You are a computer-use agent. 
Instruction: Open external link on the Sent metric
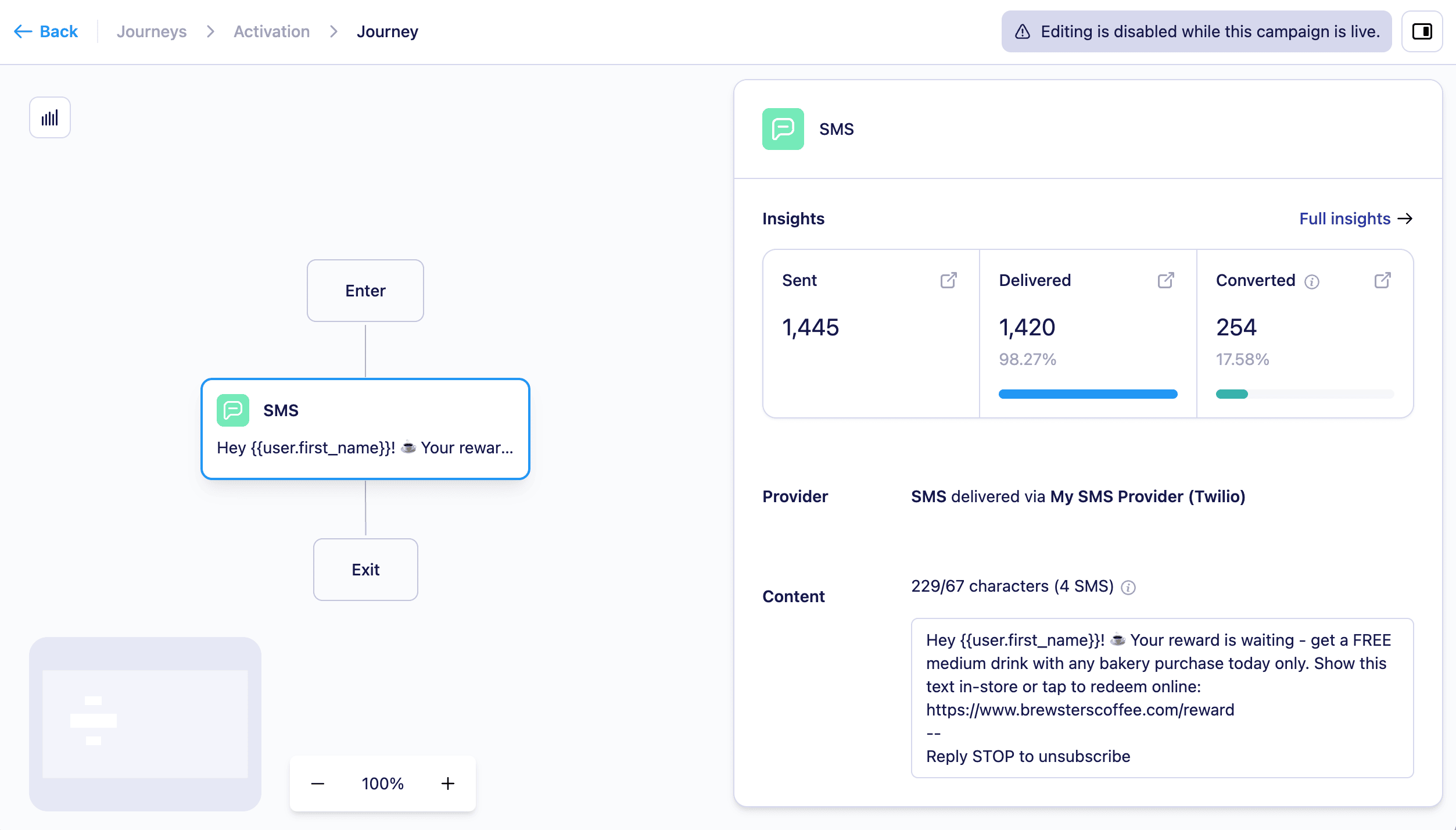pos(948,280)
